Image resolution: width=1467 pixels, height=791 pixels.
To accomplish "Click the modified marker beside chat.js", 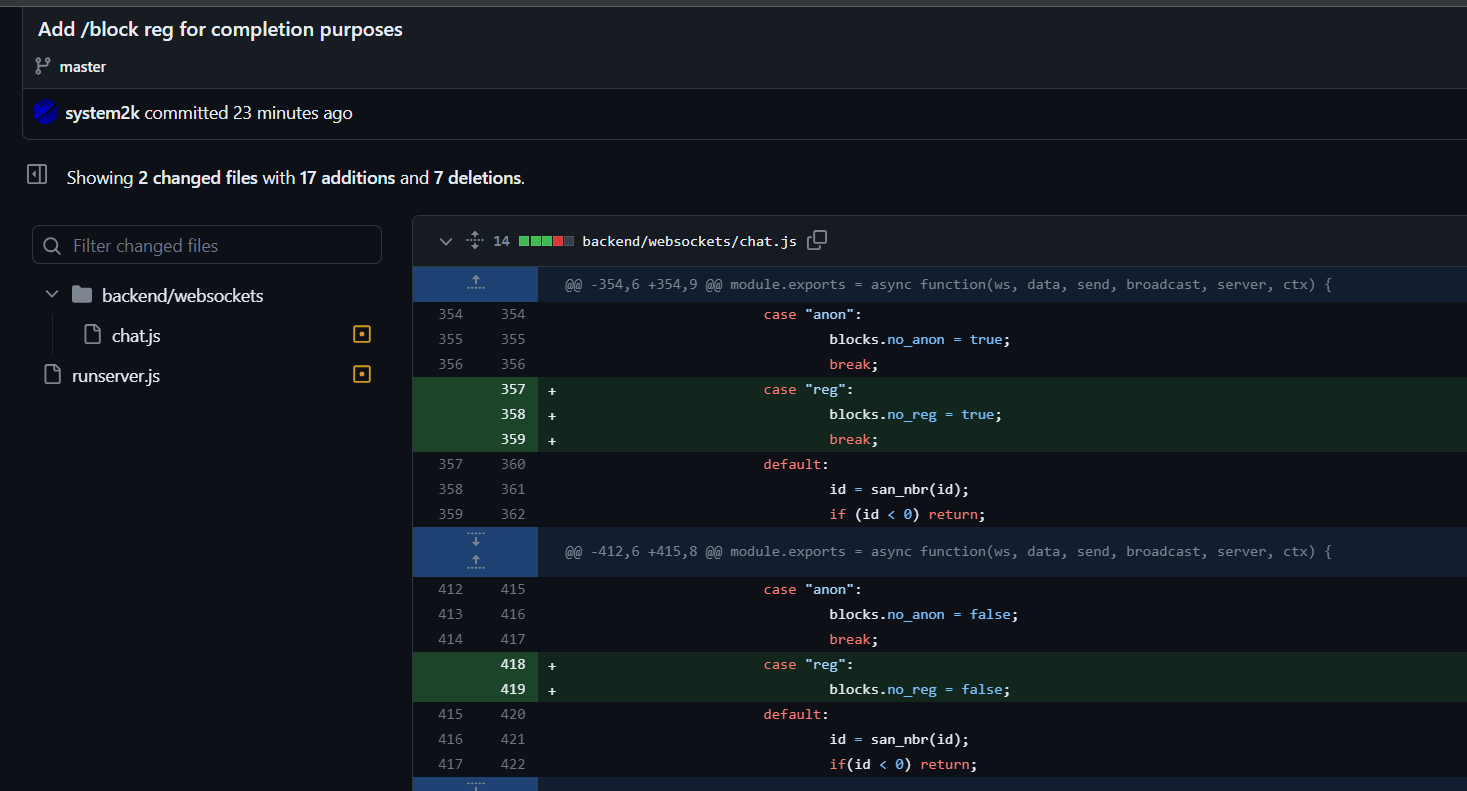I will (362, 334).
